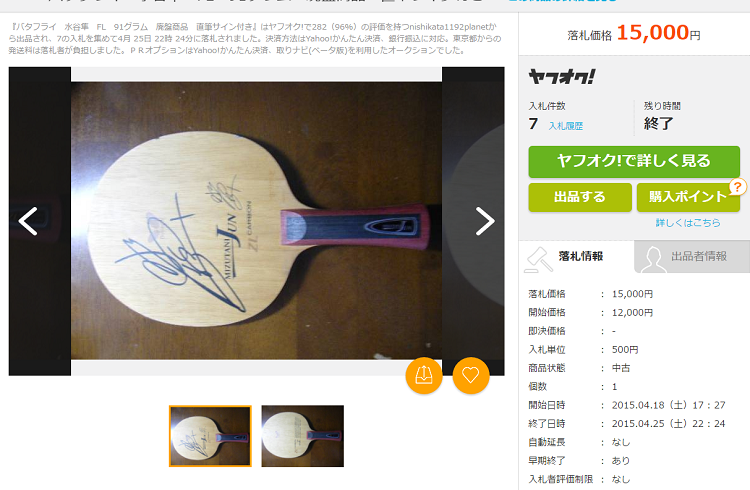The image size is (750, 490).
Task: Select the first racket thumbnail
Action: tap(210, 436)
